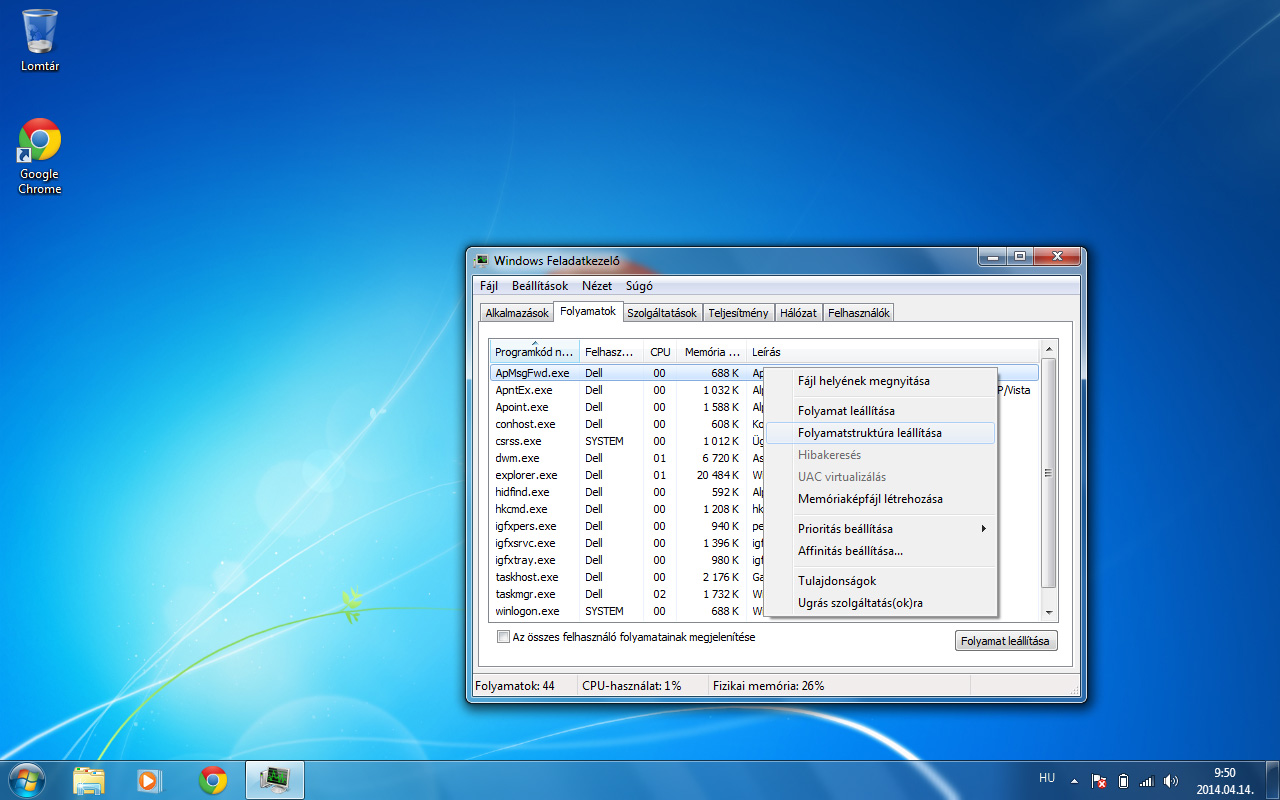Enable showing processes from all users checkbox
This screenshot has height=800, width=1280.
pos(503,637)
